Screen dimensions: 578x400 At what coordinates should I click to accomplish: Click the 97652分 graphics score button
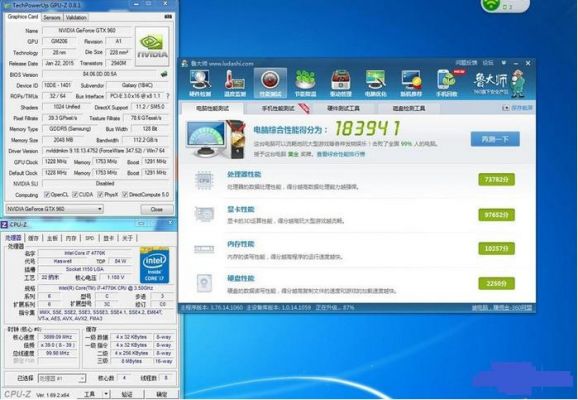(x=497, y=215)
